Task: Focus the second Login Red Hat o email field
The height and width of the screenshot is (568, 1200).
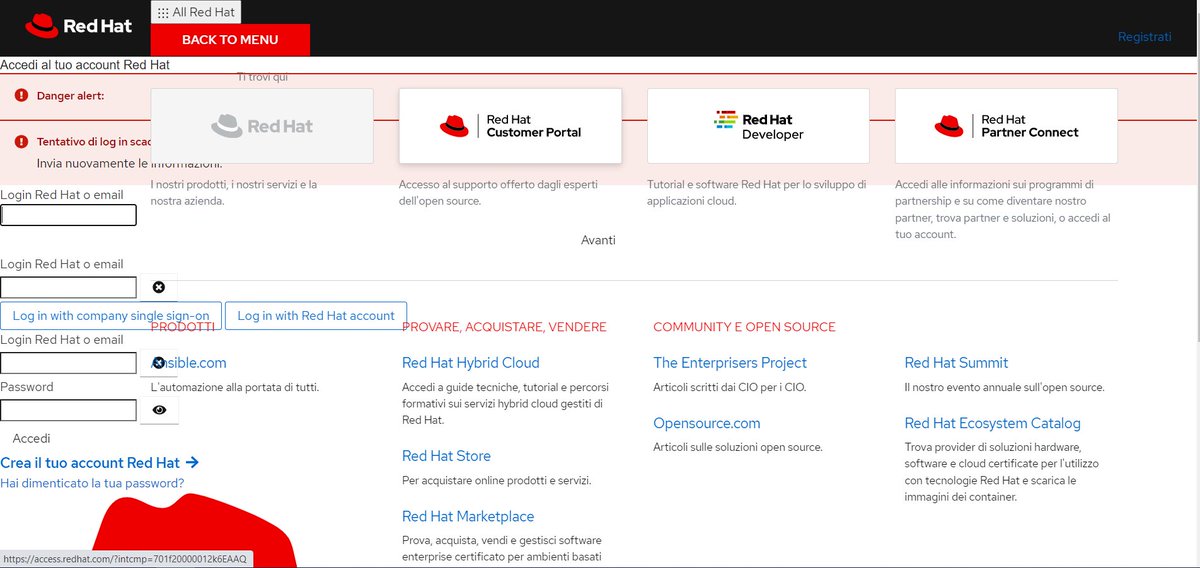Action: 68,288
